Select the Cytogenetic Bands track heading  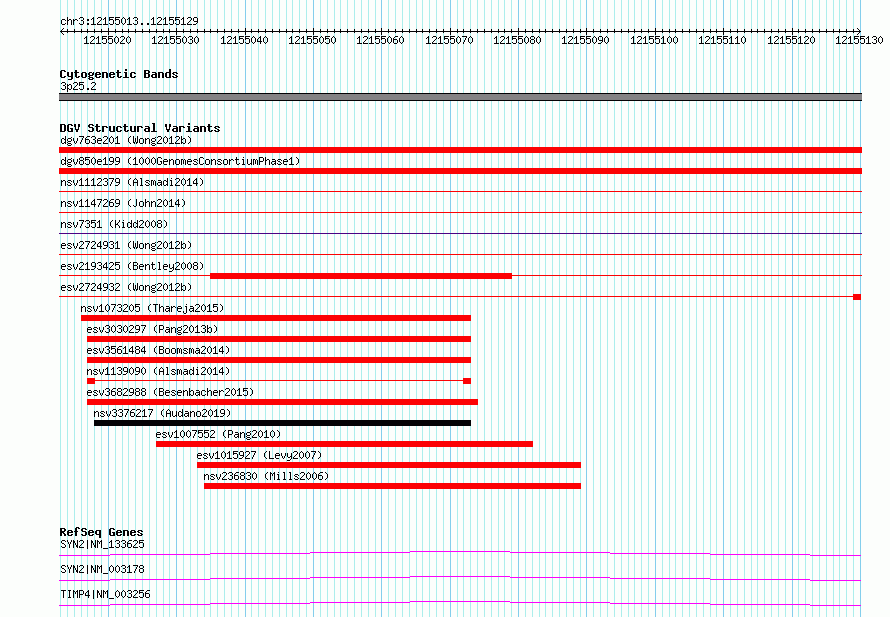click(119, 74)
